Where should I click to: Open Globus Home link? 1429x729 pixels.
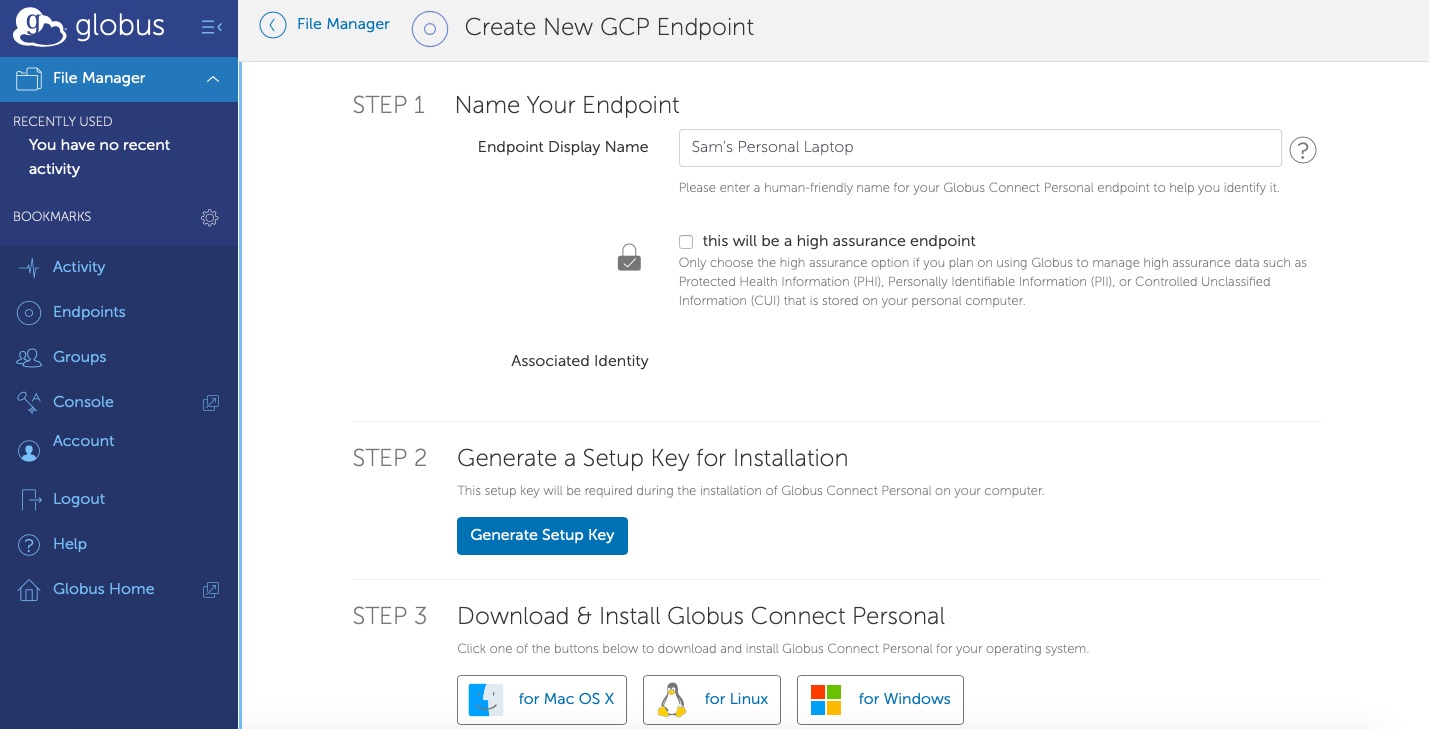point(103,589)
